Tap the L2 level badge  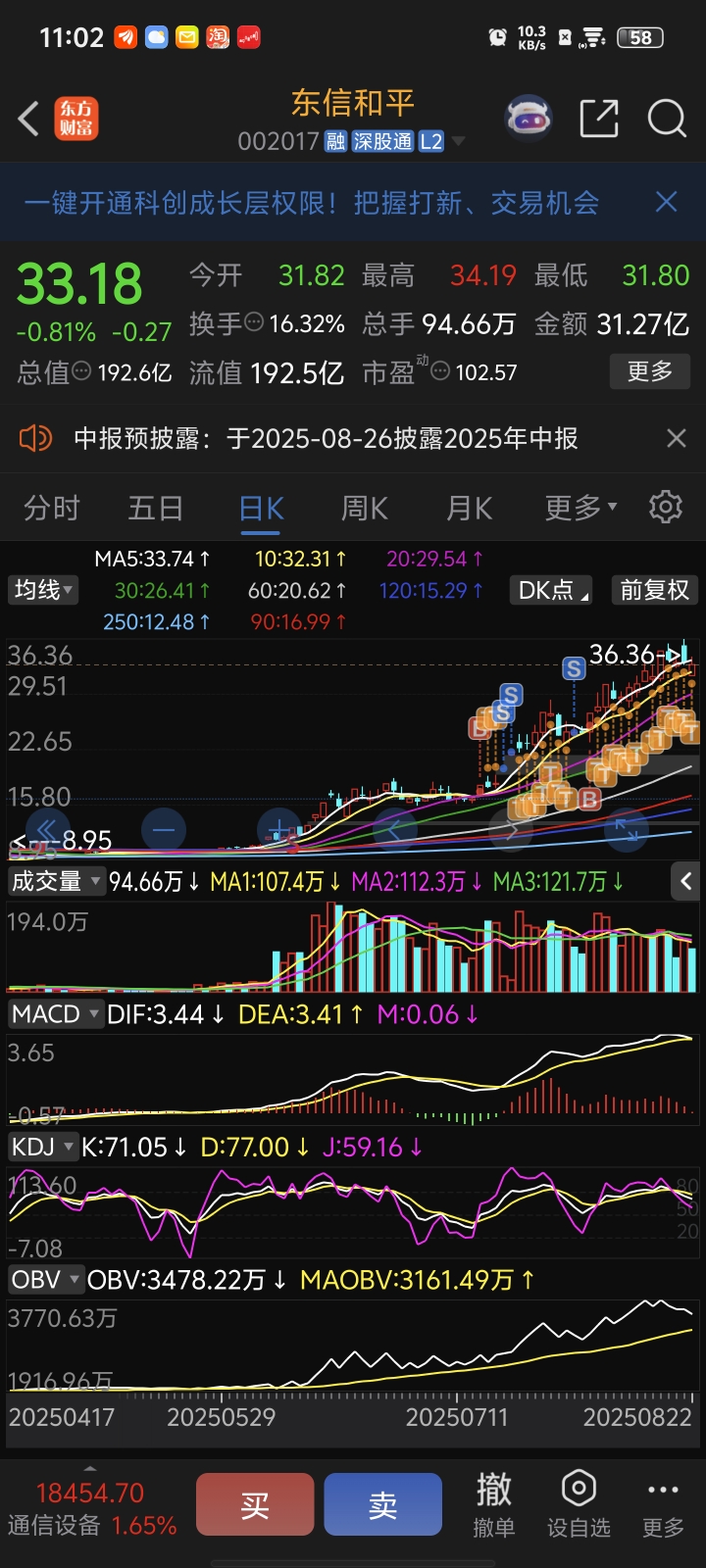click(x=431, y=142)
